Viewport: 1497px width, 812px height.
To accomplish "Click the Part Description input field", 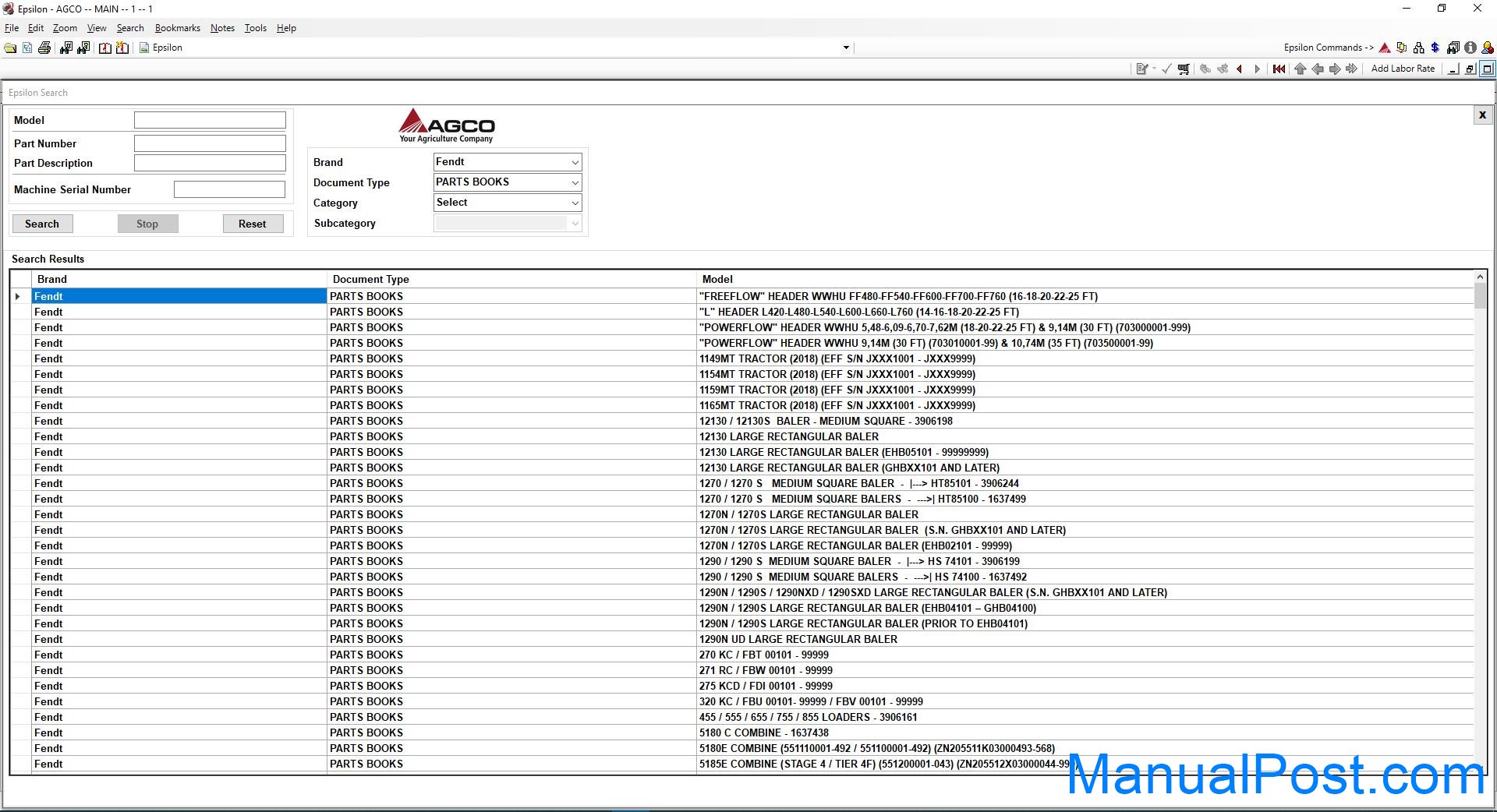I will click(x=210, y=163).
